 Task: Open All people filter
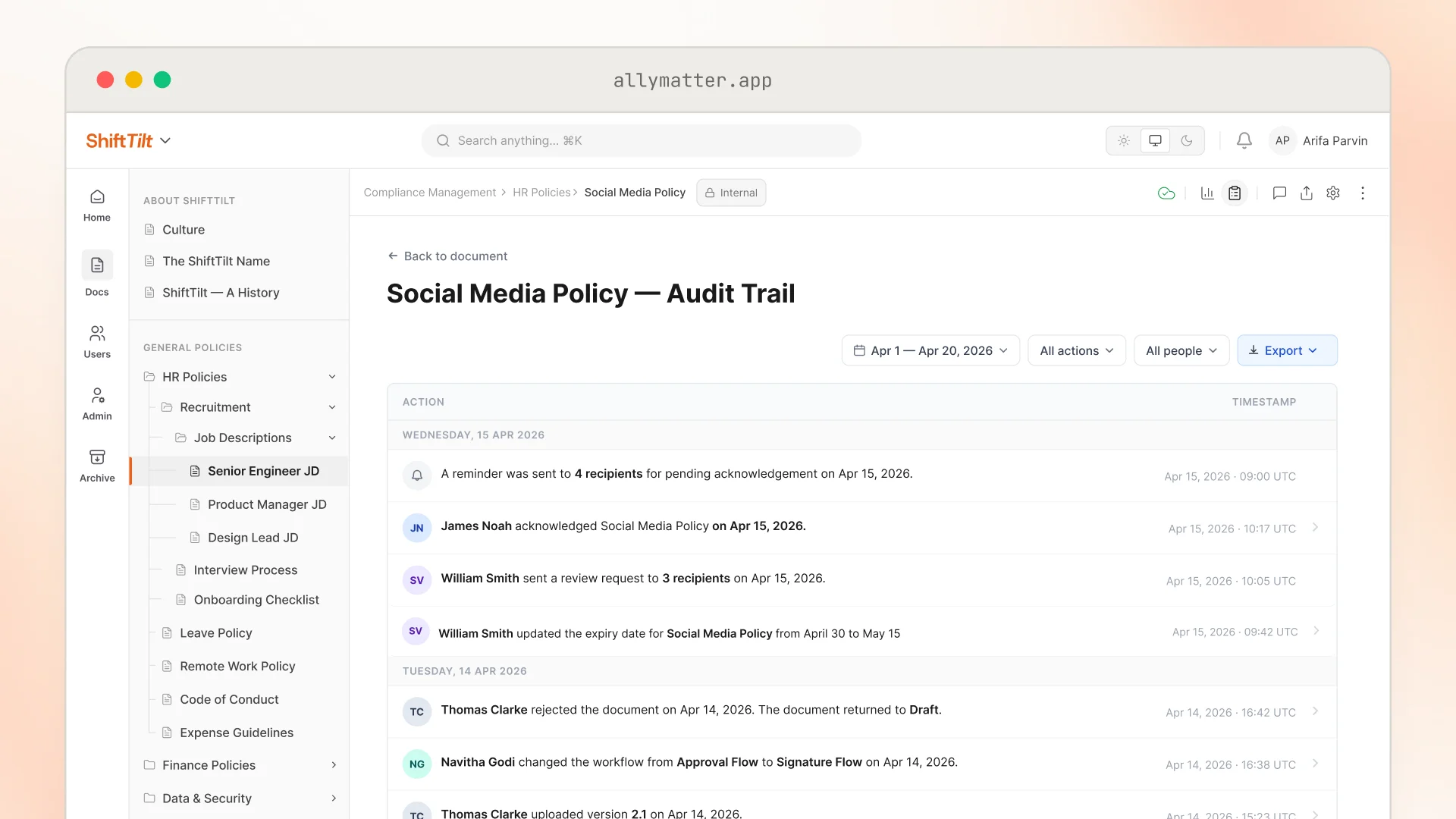(x=1181, y=350)
